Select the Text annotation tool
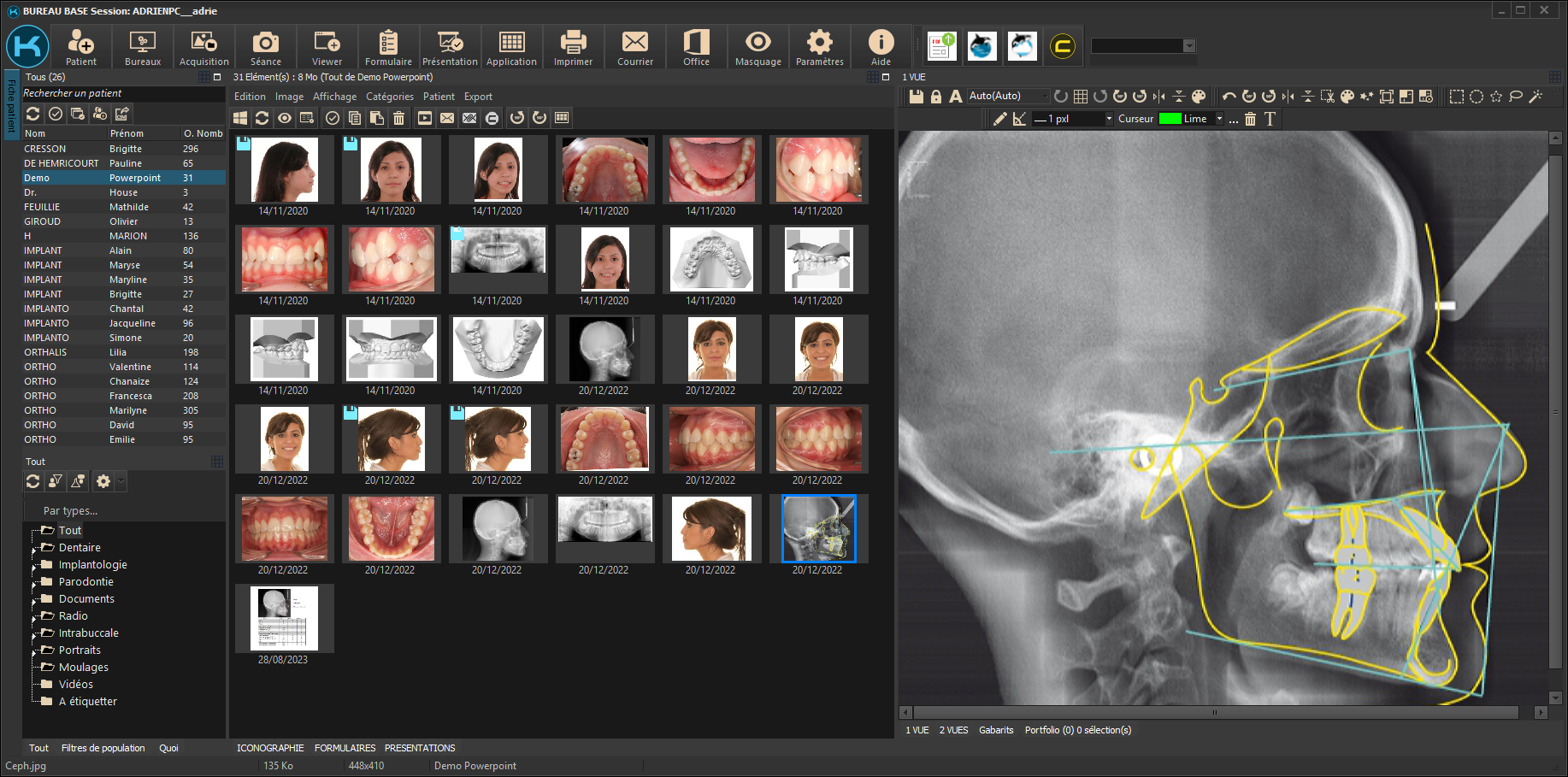The image size is (1568, 777). click(1270, 119)
